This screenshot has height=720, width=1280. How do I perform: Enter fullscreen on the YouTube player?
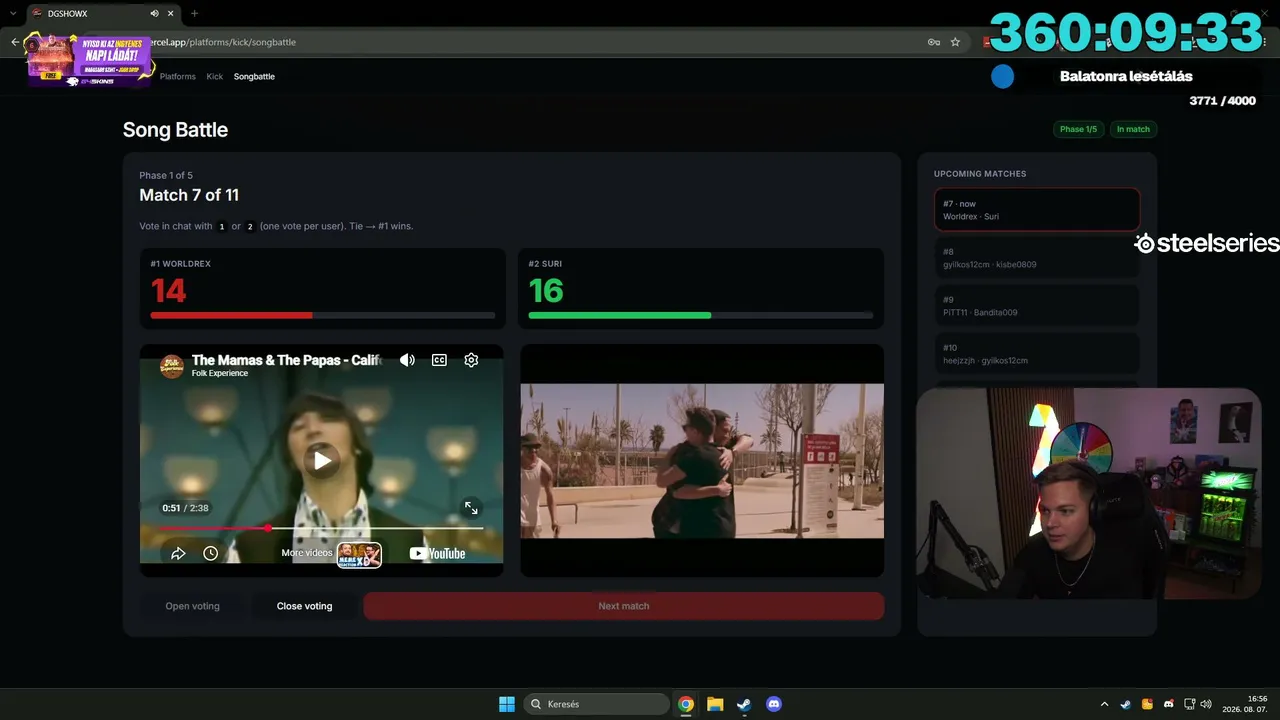click(x=471, y=508)
